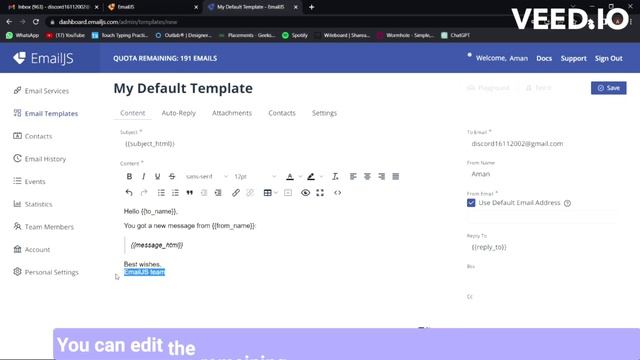Screen dimensions: 640x360
Task: Insert a numbered list
Action: (x=176, y=193)
